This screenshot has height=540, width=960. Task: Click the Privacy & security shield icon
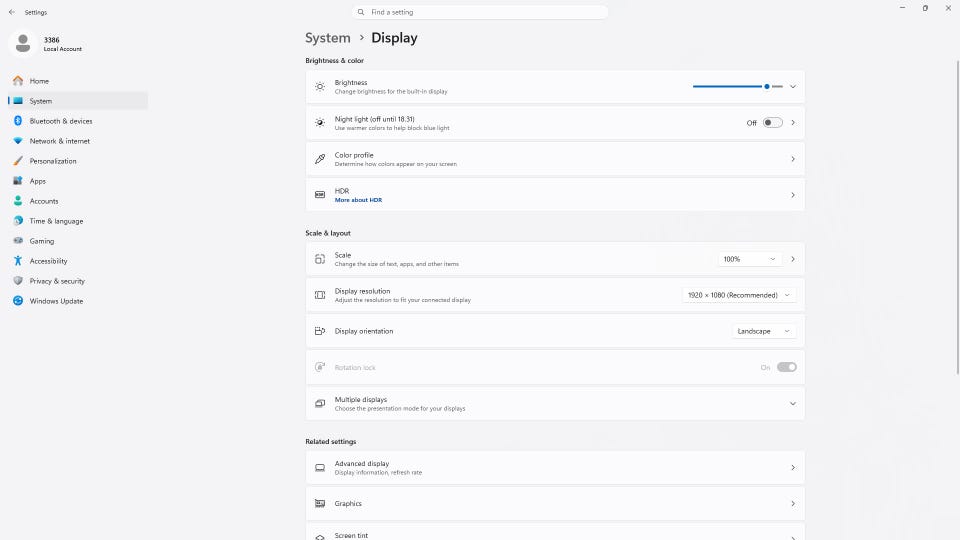pyautogui.click(x=18, y=281)
